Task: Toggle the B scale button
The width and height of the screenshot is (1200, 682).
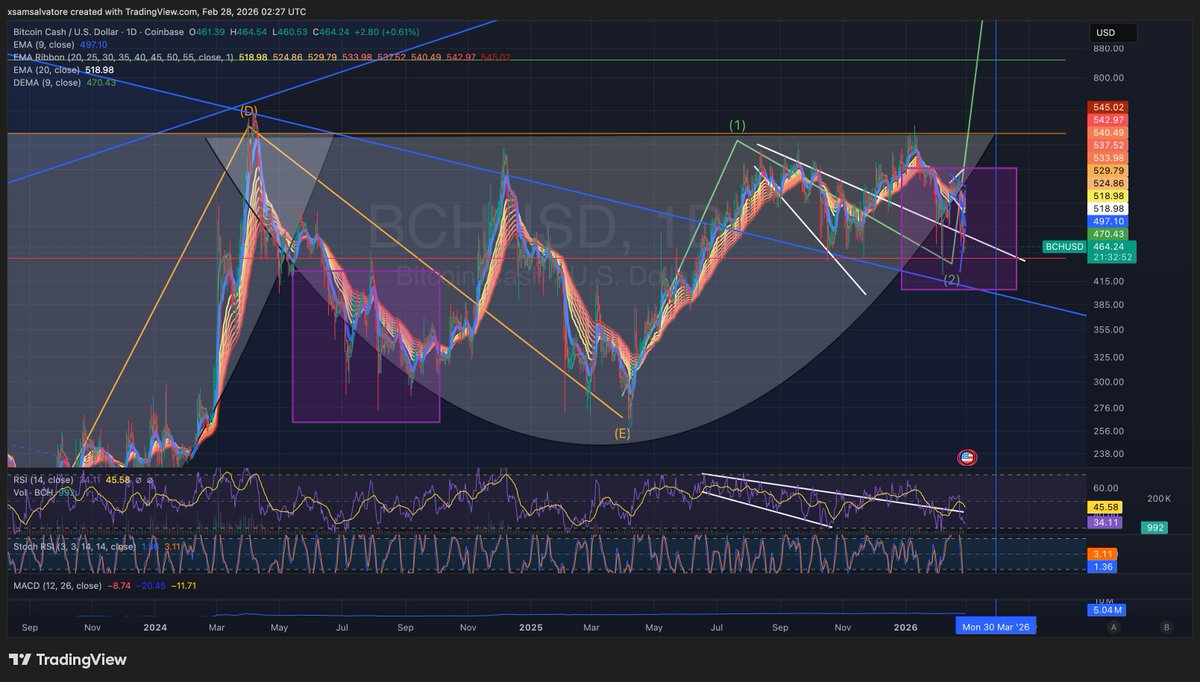Action: pyautogui.click(x=1166, y=627)
